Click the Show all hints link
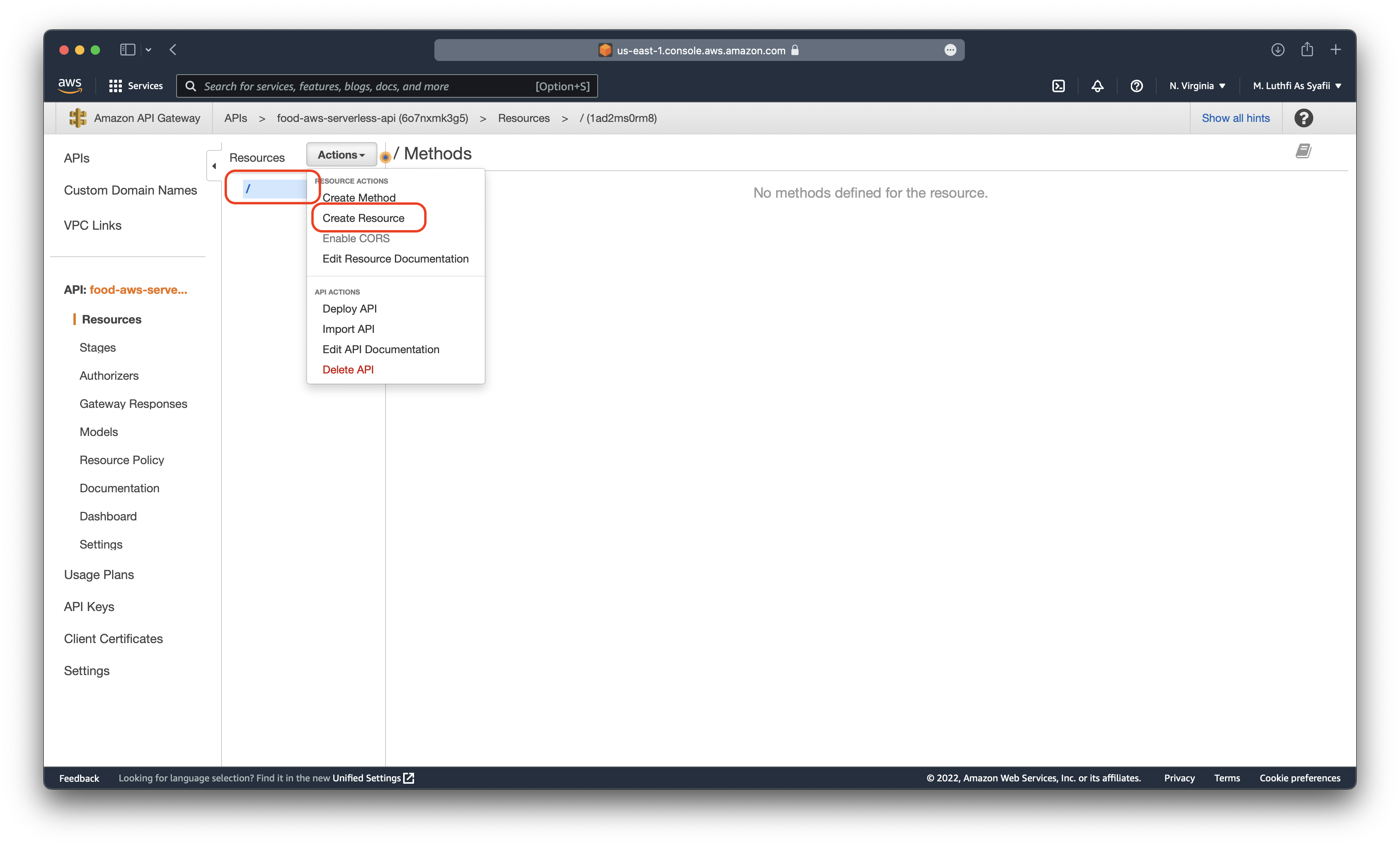Screen dimensions: 1400x847 (x=1236, y=118)
